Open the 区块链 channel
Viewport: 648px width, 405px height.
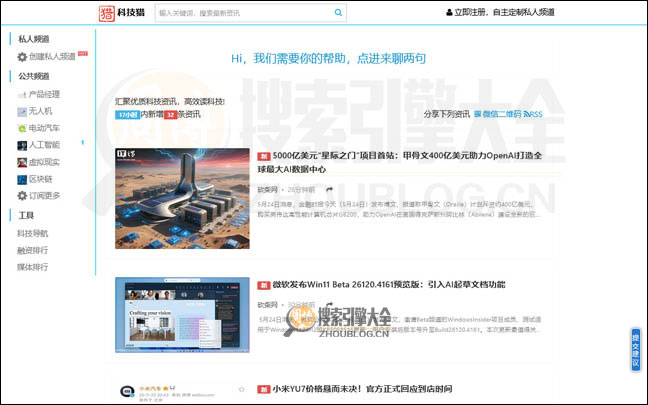click(x=40, y=179)
